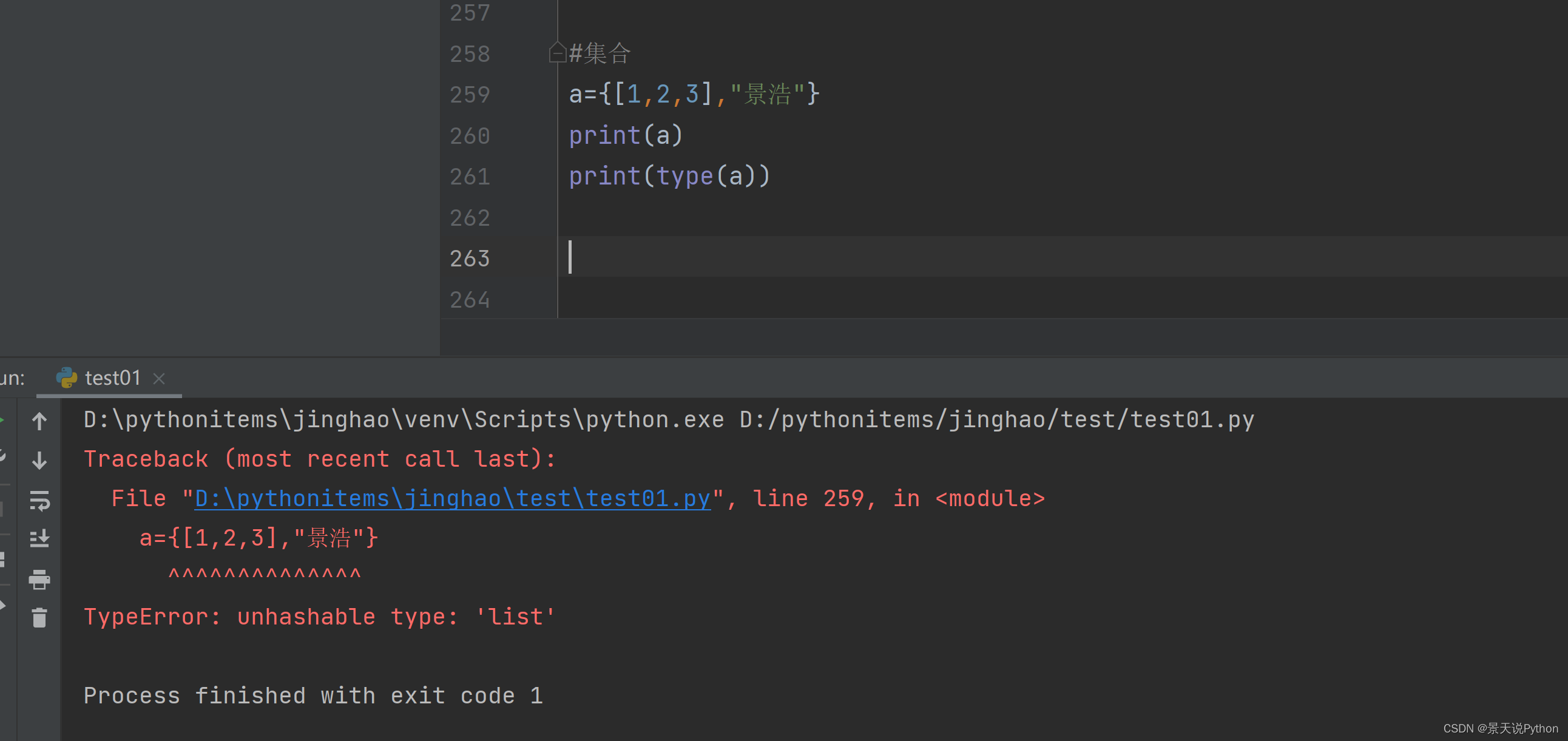Click the Print console output icon
Viewport: 1568px width, 741px height.
point(39,580)
